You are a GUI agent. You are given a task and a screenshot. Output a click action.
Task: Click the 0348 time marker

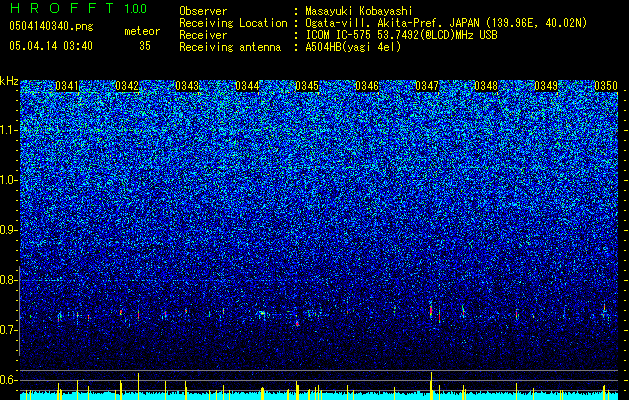click(486, 86)
